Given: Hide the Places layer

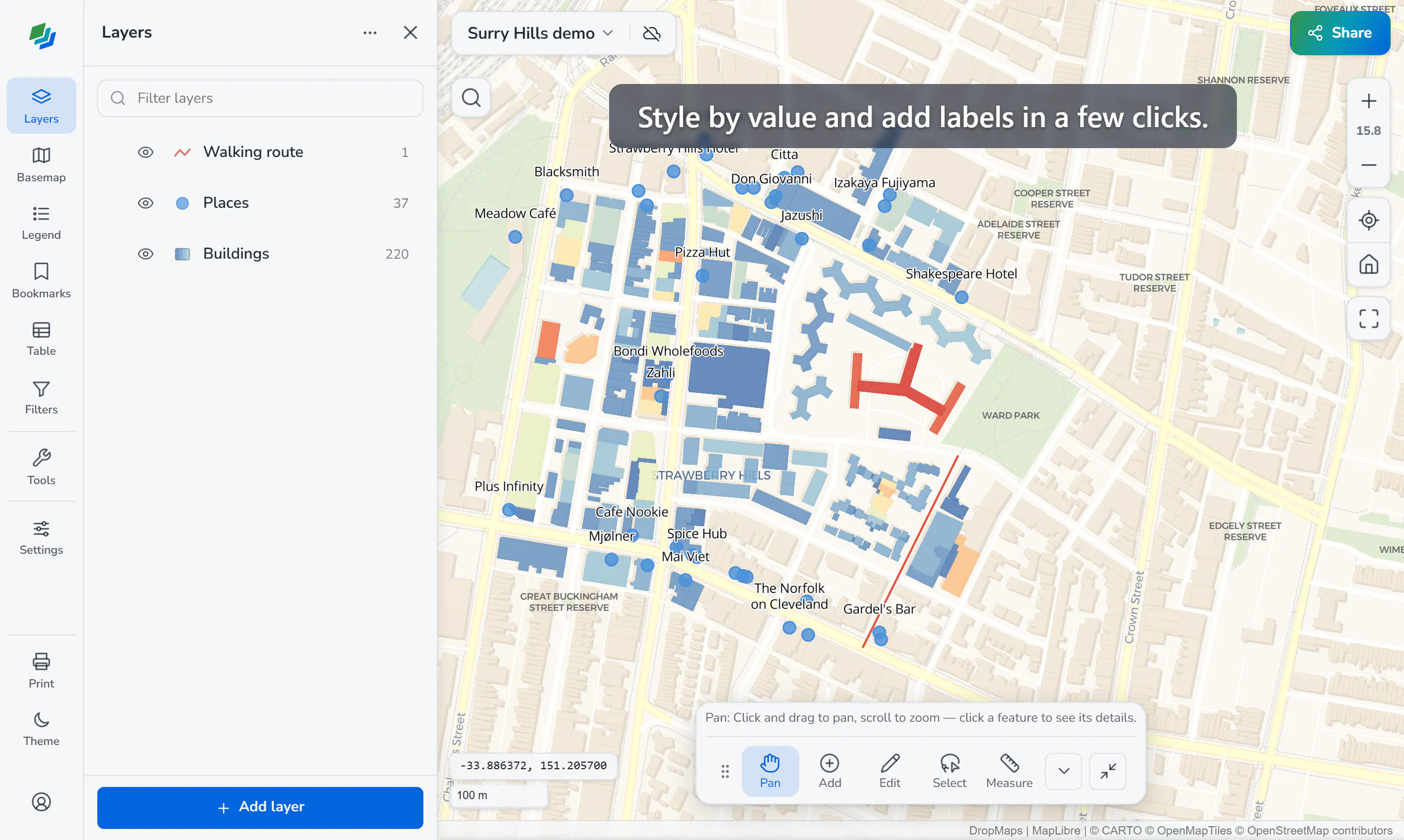Looking at the screenshot, I should point(145,203).
